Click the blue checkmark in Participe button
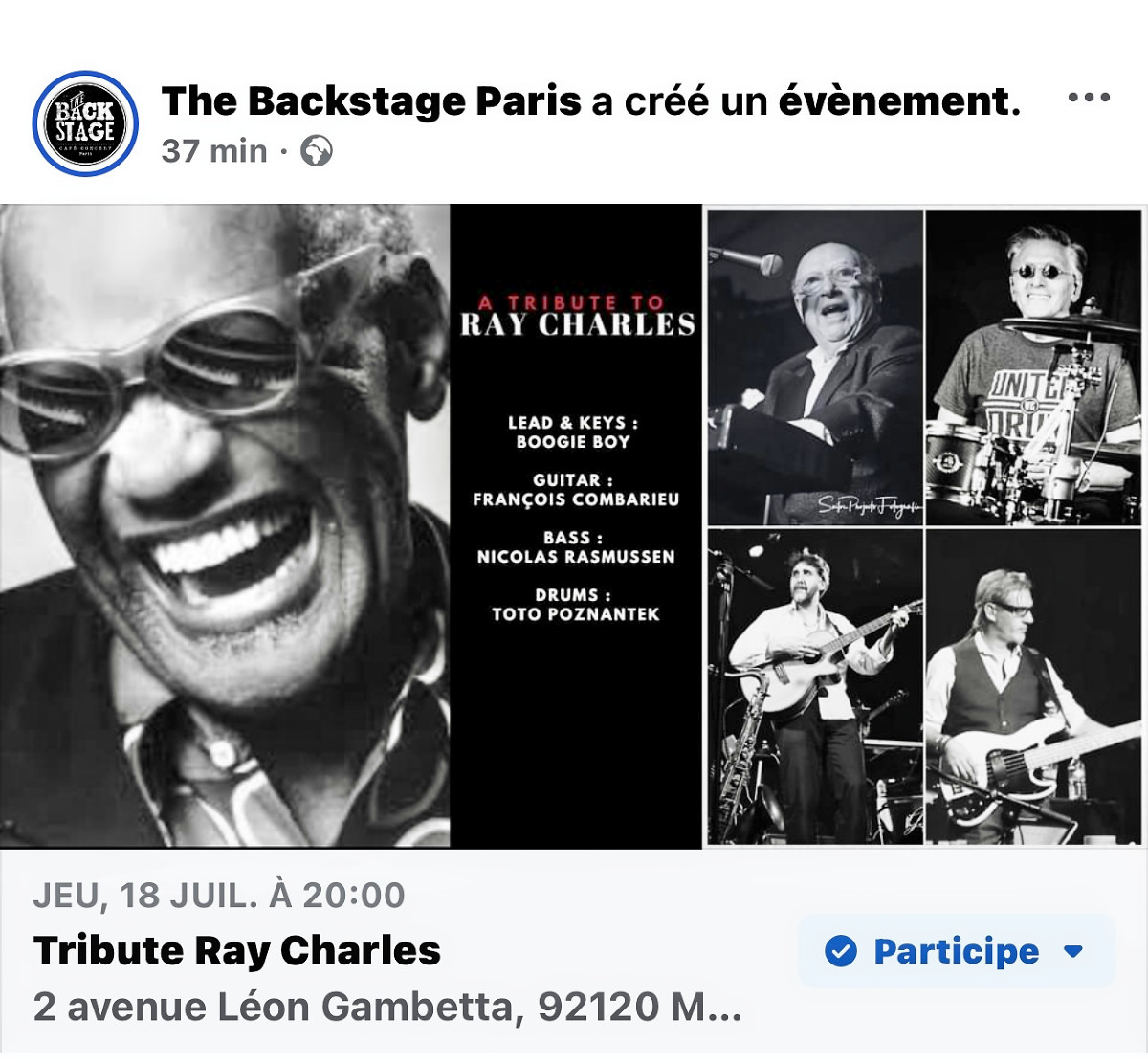The width and height of the screenshot is (1148, 1064). tap(841, 951)
